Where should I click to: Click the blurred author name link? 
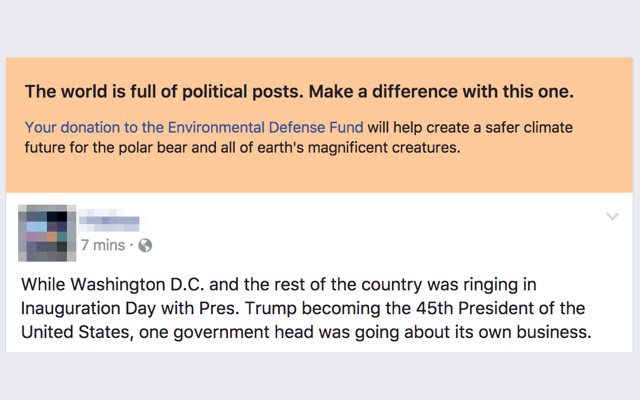(109, 222)
